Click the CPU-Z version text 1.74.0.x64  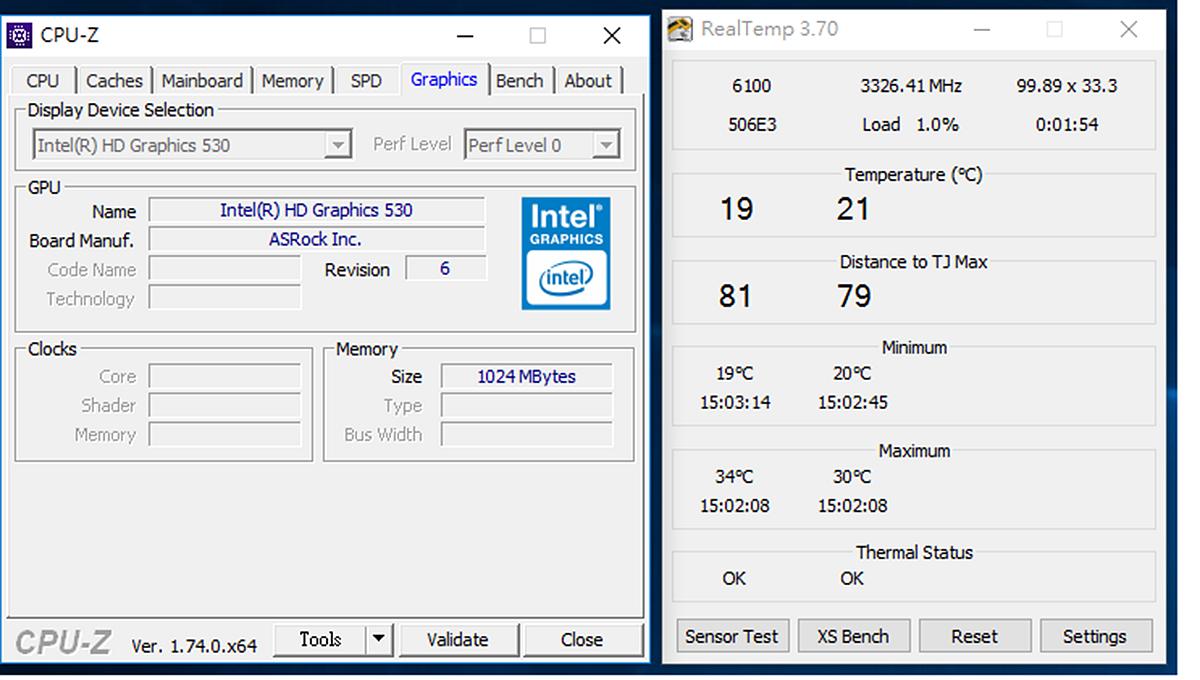194,646
